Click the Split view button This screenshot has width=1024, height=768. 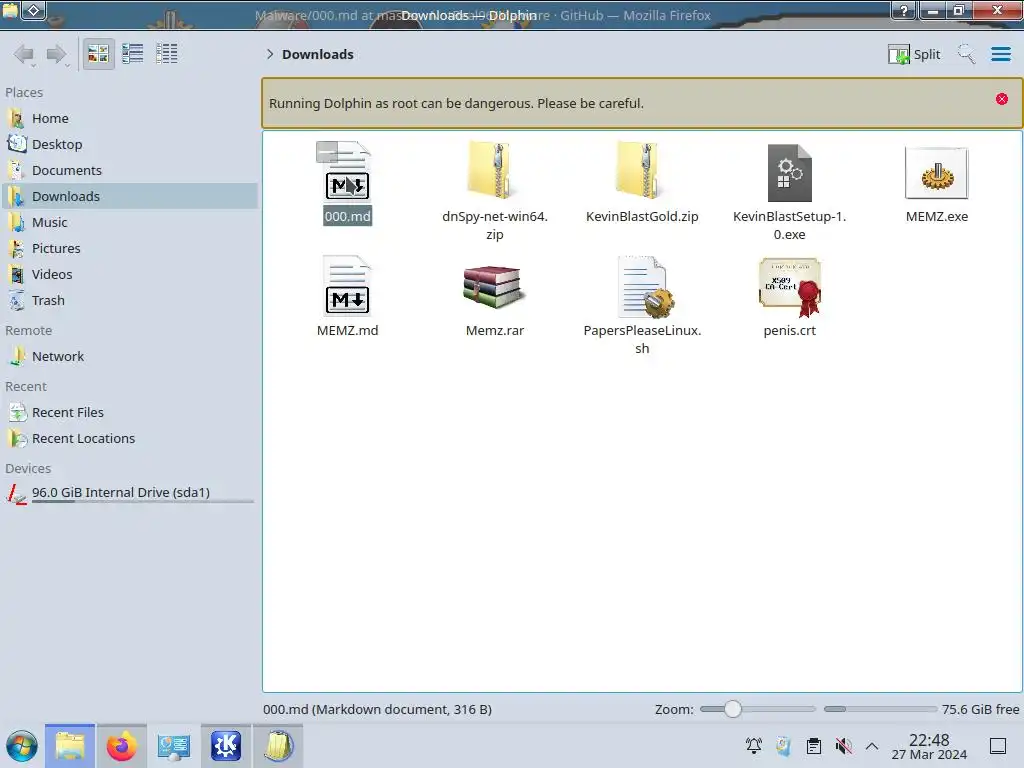point(914,54)
